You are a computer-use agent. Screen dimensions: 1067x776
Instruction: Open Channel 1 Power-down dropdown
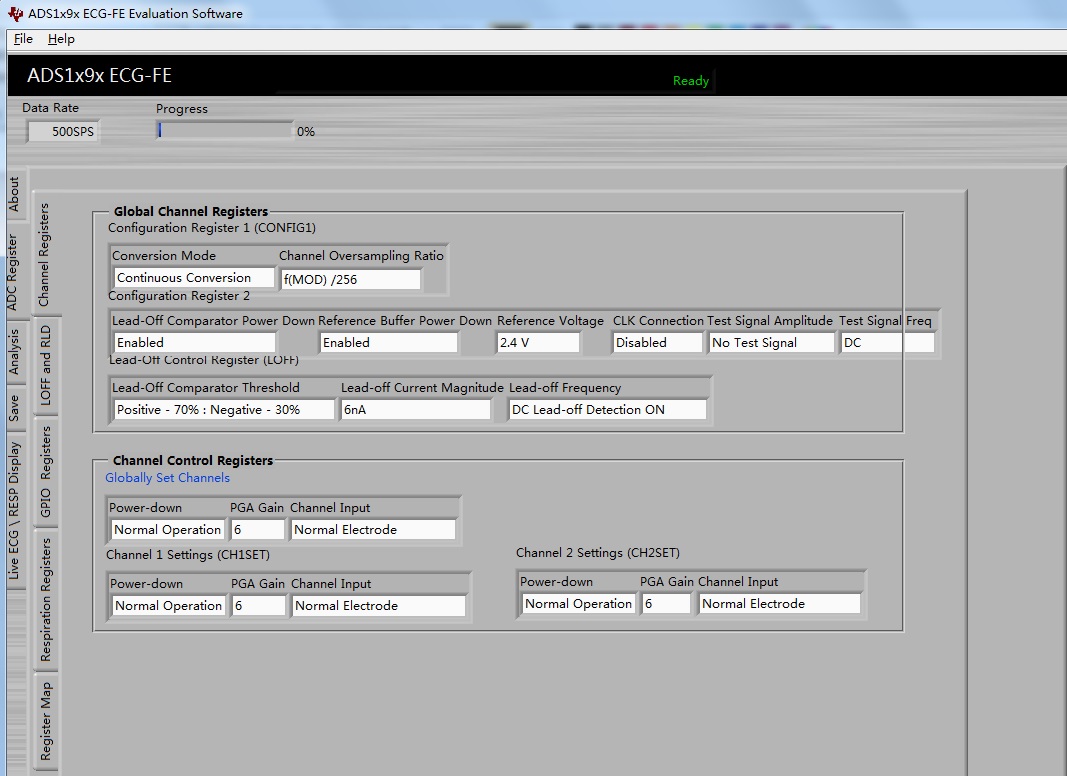168,606
